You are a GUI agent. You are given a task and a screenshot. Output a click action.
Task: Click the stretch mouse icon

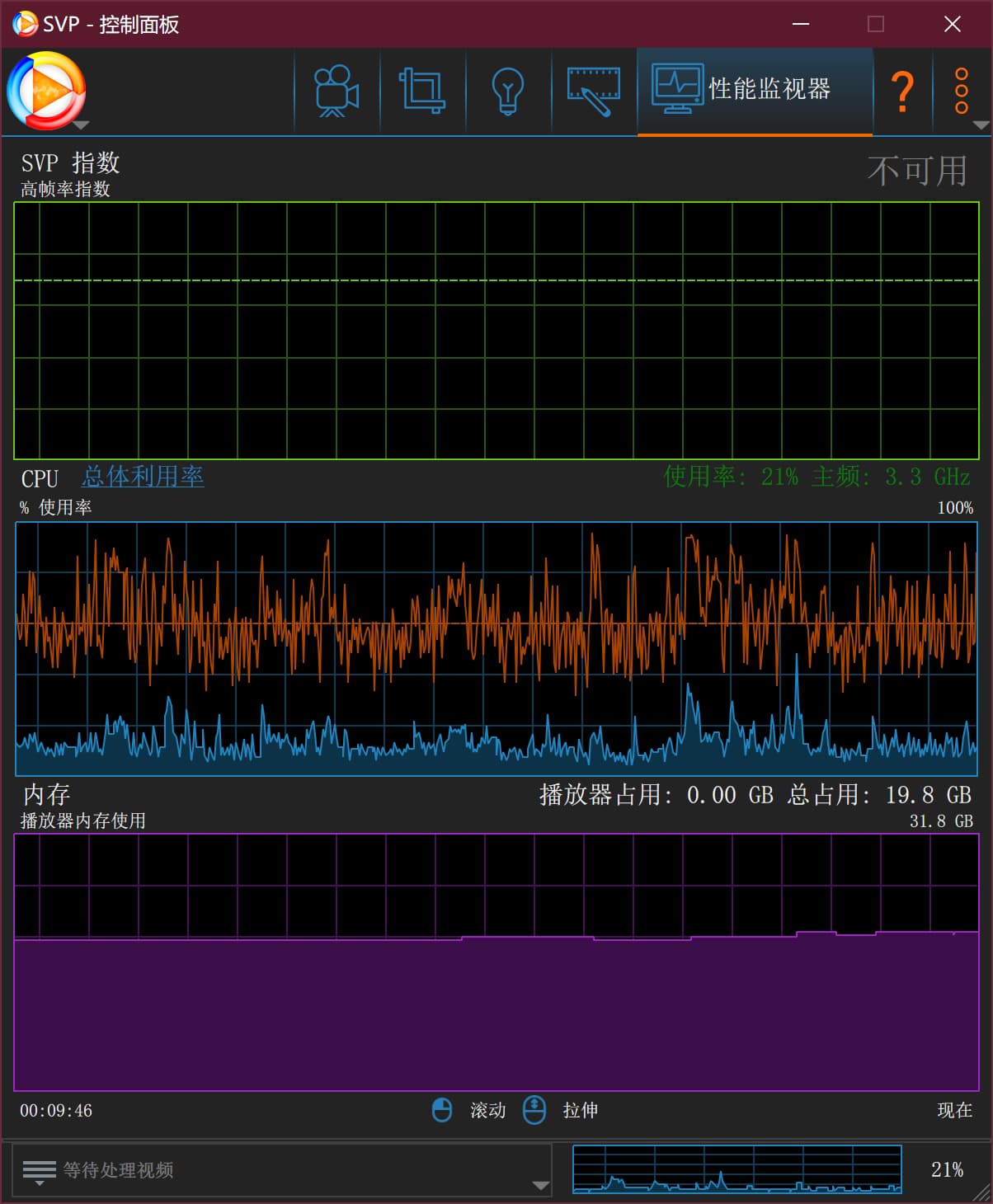pos(534,1110)
